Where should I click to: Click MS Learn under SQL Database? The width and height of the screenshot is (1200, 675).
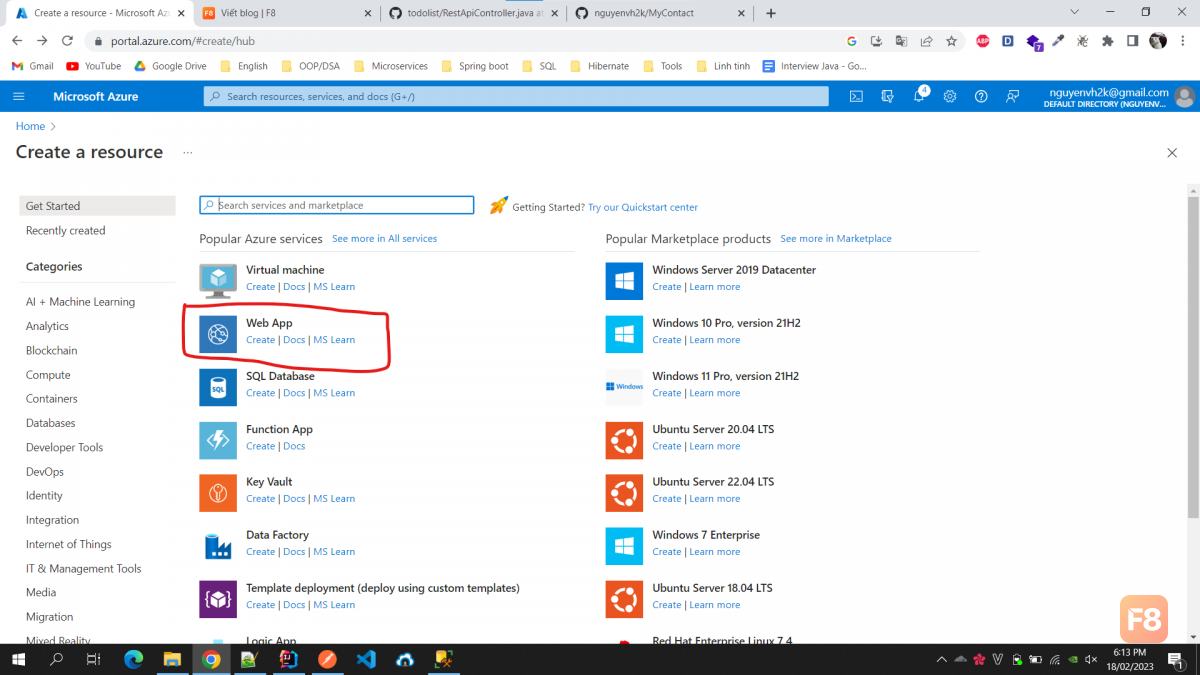click(334, 393)
